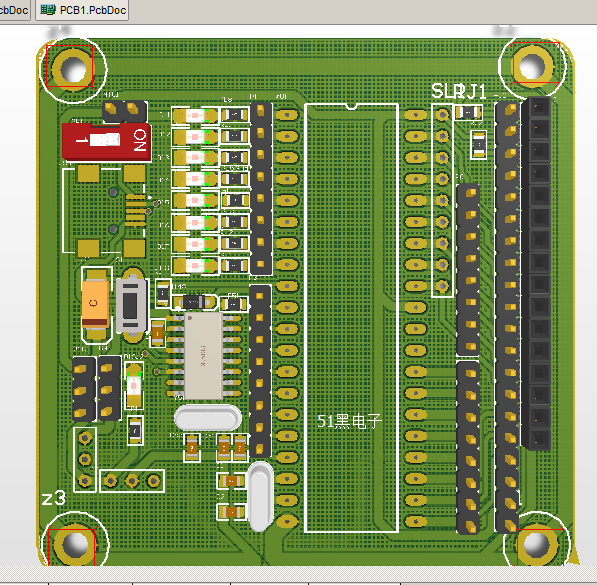Screen dimensions: 597x585
Task: Select the horizontal silver crystal below the chip
Action: pyautogui.click(x=208, y=418)
